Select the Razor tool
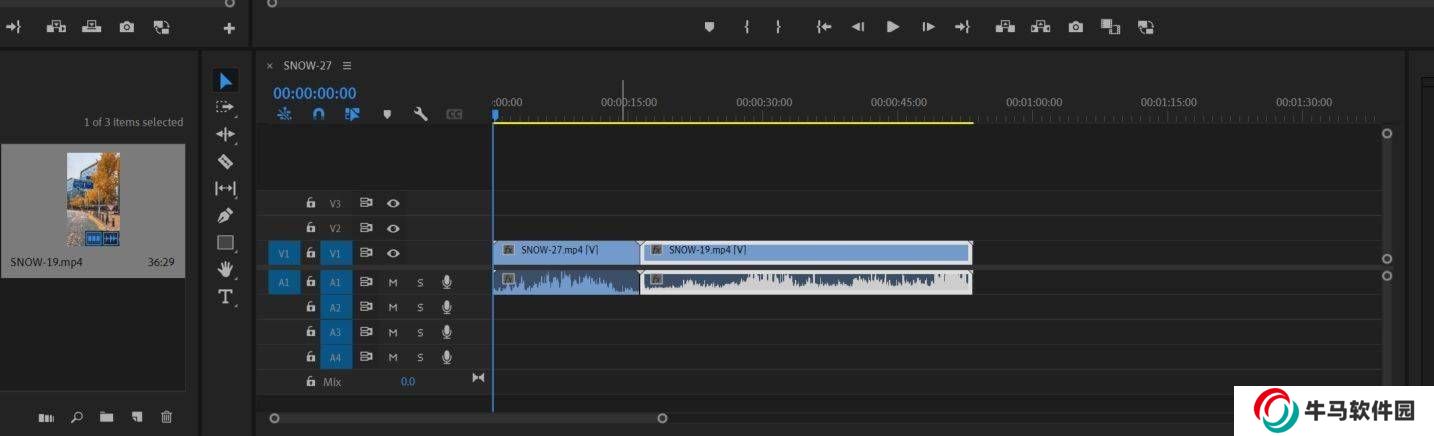The width and height of the screenshot is (1434, 436). [225, 161]
